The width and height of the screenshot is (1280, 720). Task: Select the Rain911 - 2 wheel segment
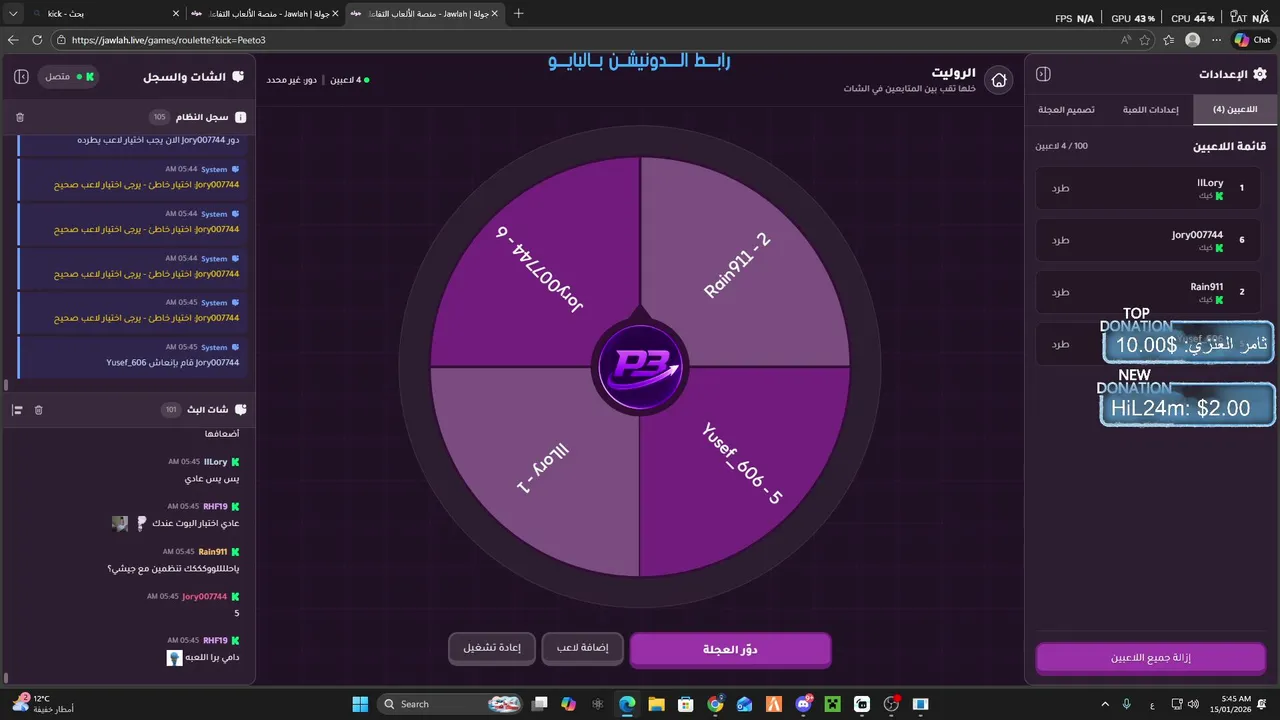point(738,264)
